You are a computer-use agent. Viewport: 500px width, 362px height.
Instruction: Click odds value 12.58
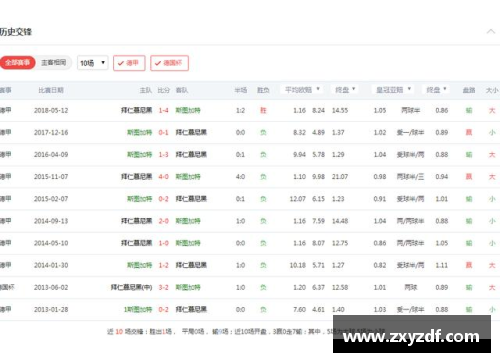point(340,287)
